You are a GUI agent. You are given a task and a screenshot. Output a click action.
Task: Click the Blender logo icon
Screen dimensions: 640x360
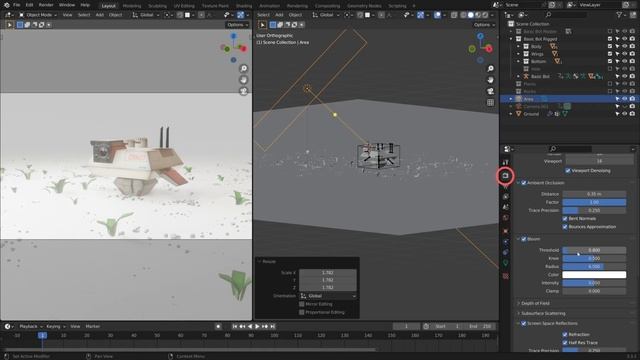[x=7, y=5]
